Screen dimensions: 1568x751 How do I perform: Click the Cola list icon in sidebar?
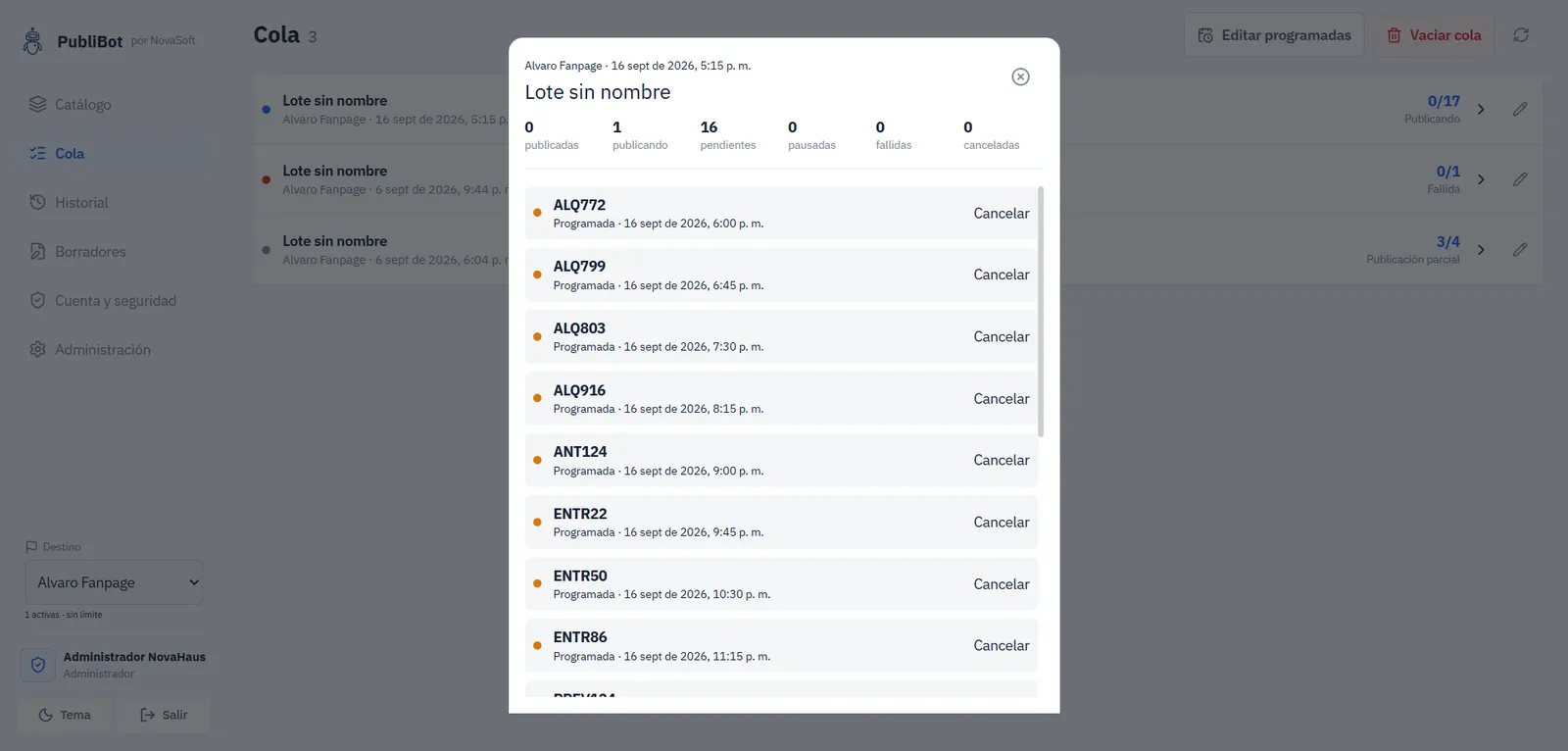(x=37, y=153)
